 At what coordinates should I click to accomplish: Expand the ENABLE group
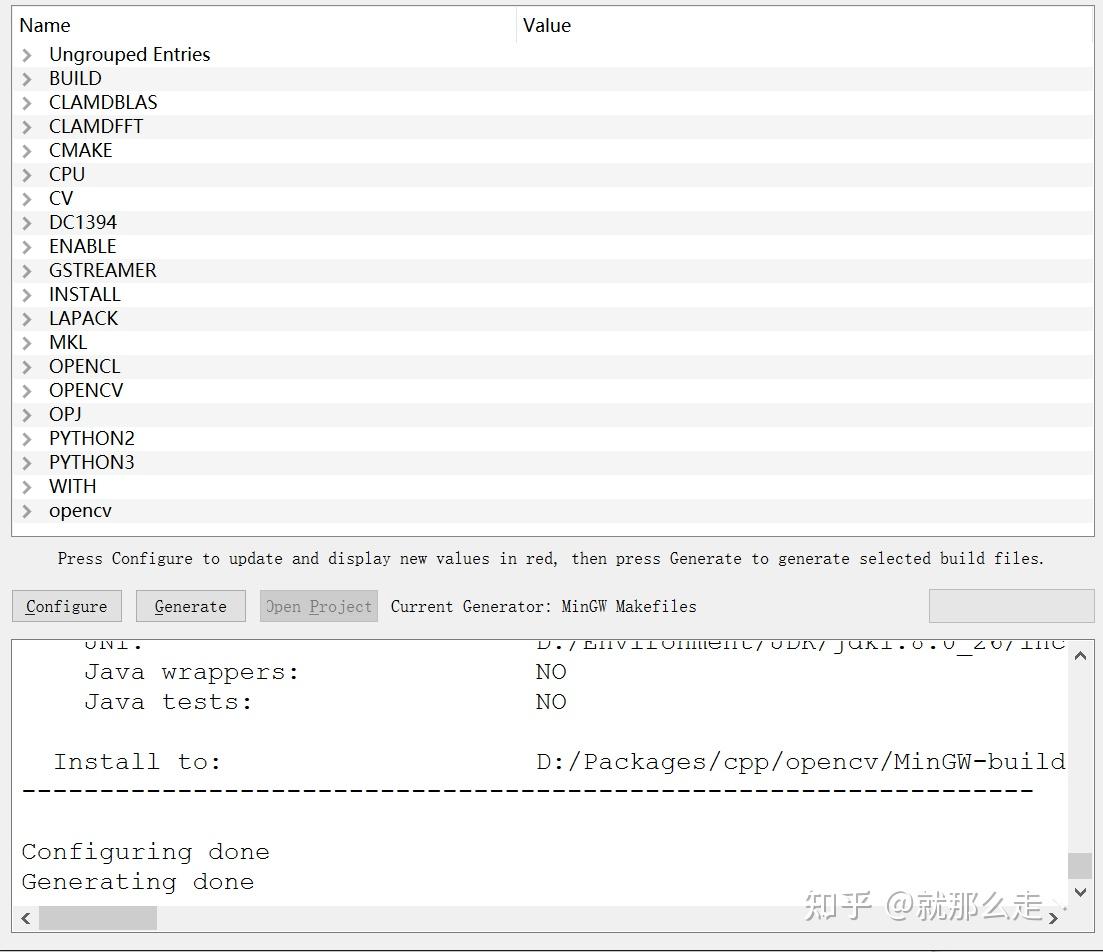(27, 246)
